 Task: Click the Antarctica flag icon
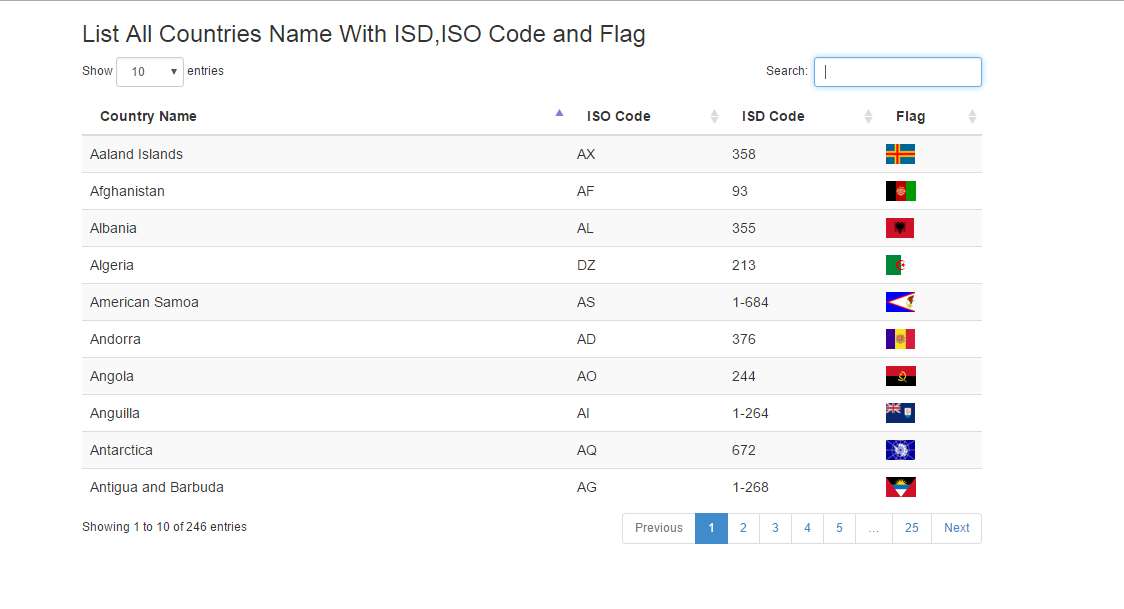coord(900,450)
